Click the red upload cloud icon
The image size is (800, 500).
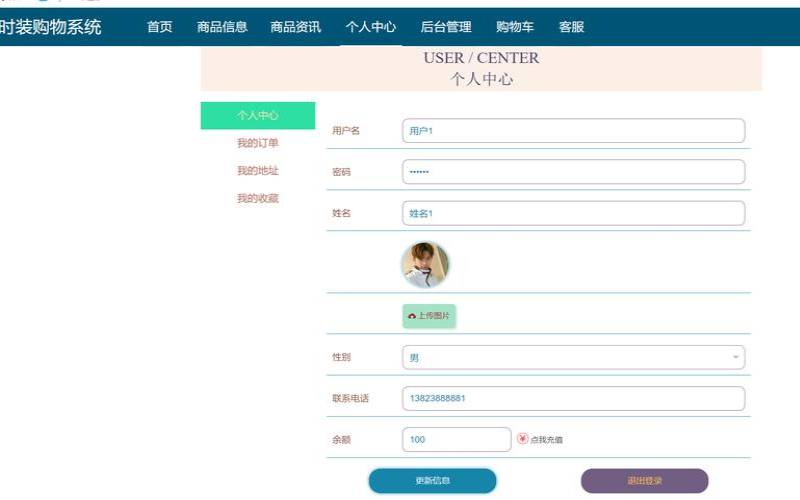click(412, 316)
